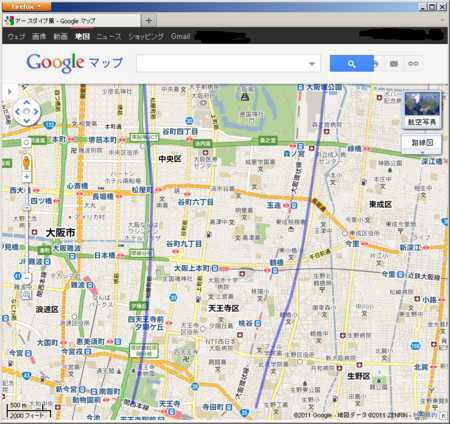The image size is (450, 424).
Task: Open the 画像 navigation item
Action: [x=39, y=36]
